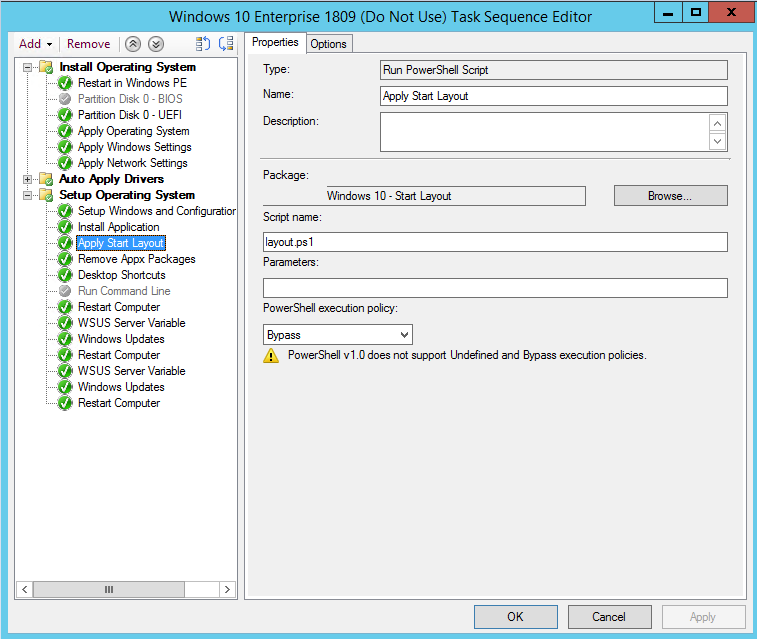
Task: Click green check icon beside Setup Windows and Configuration
Action: click(x=65, y=211)
